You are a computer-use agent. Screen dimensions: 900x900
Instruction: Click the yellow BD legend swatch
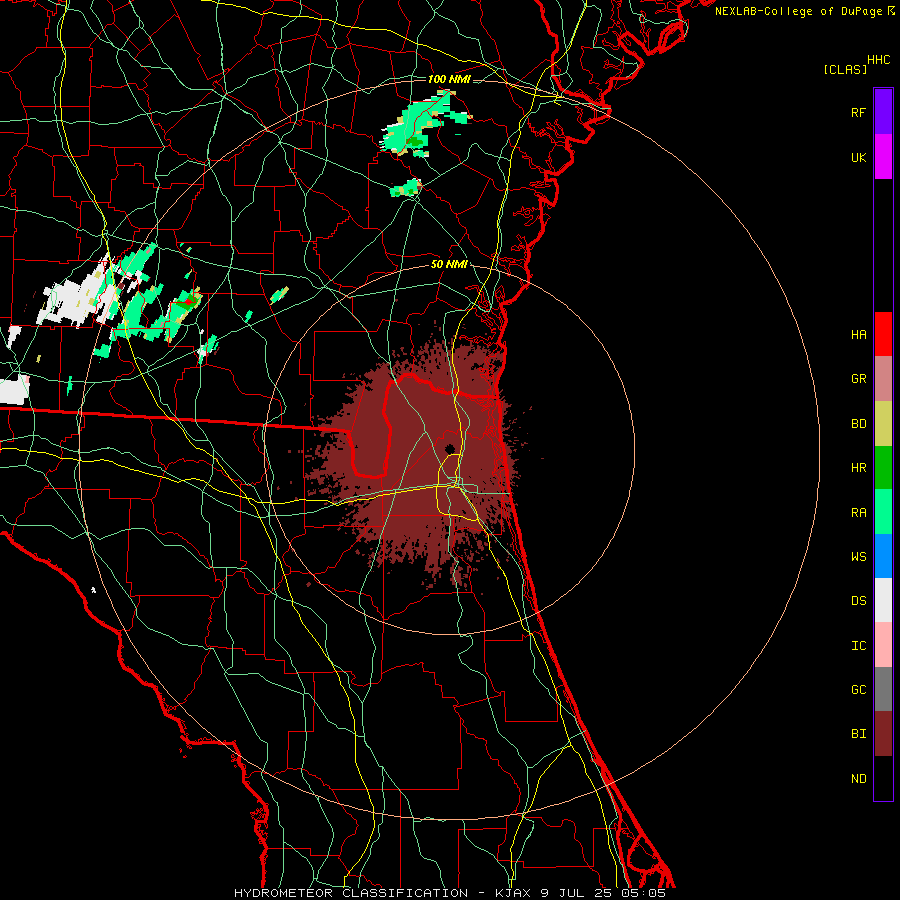click(x=883, y=424)
